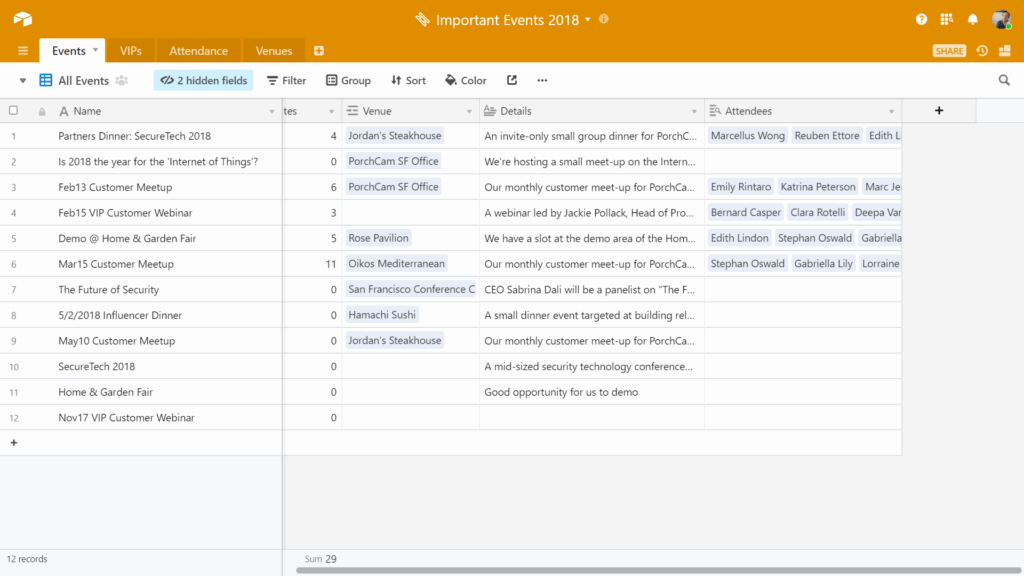Click the rocket icon beside base title
This screenshot has width=1024, height=576.
coord(423,20)
